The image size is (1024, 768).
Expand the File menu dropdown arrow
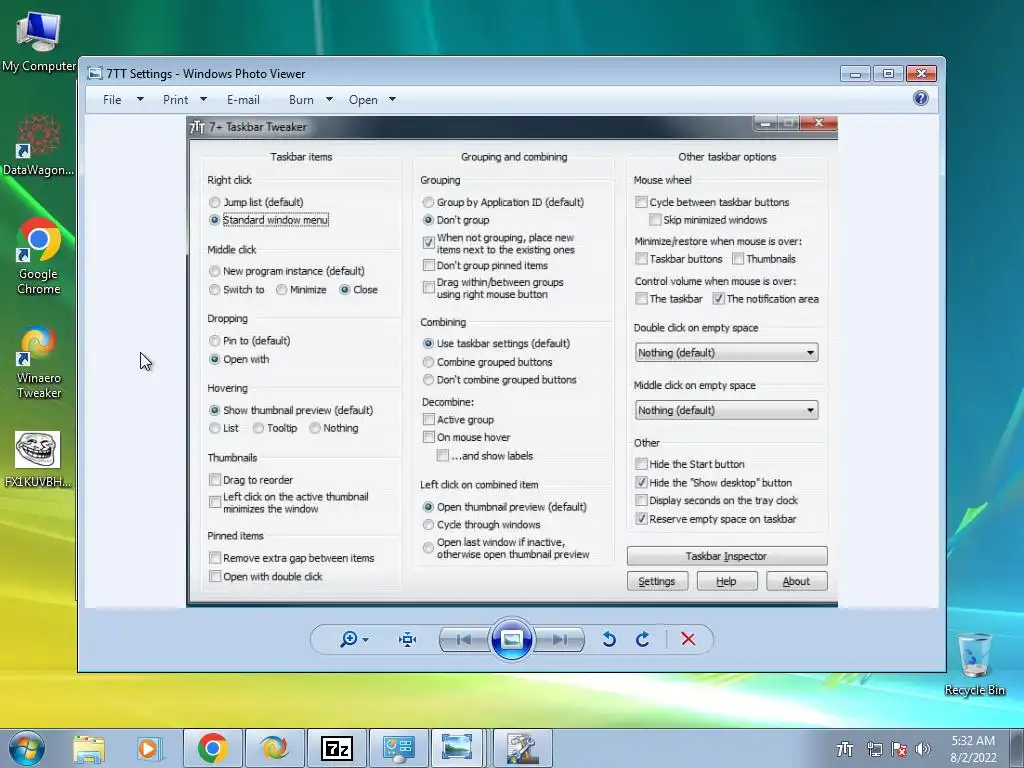coord(140,100)
